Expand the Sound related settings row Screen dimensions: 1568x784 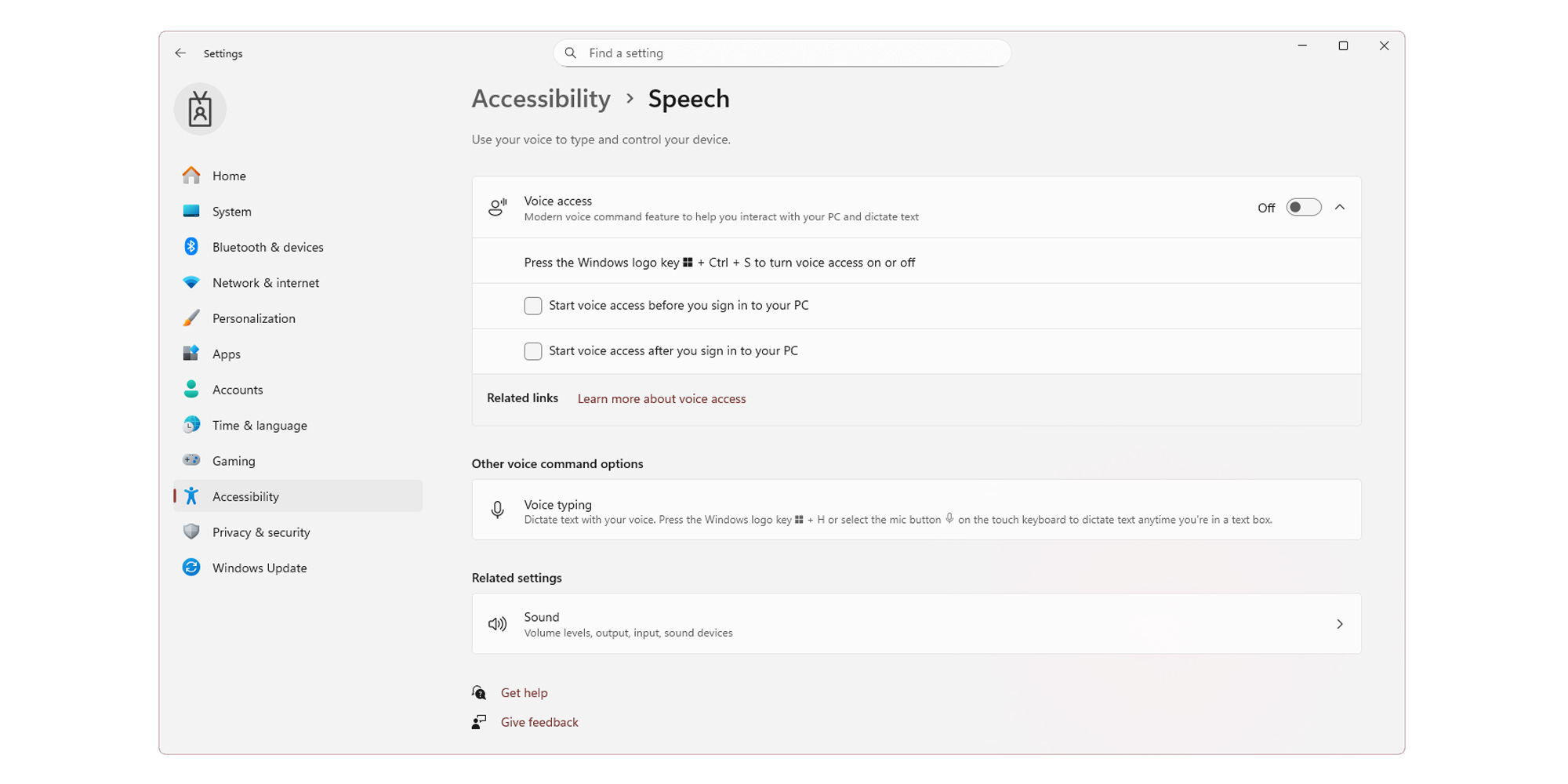tap(1339, 623)
